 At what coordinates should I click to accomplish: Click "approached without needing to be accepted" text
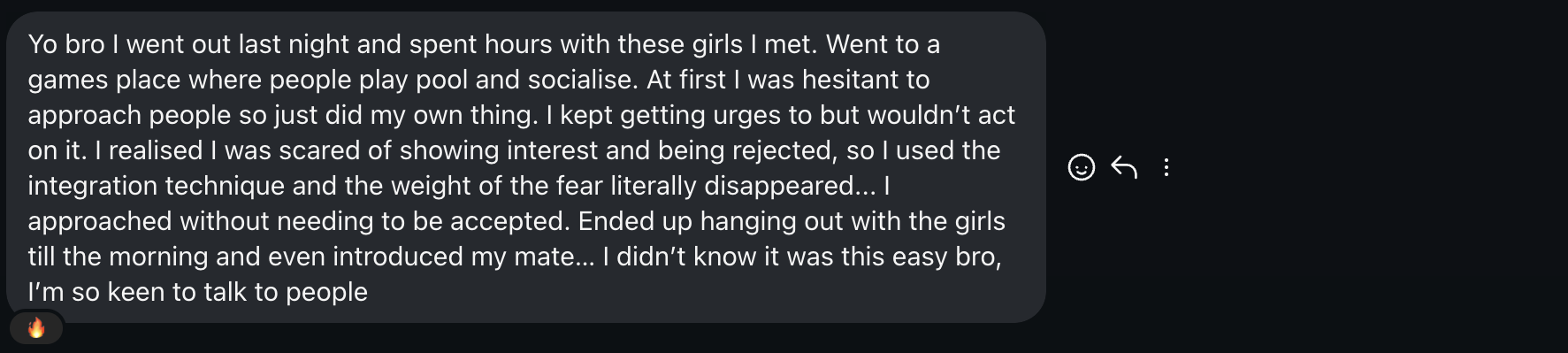click(297, 221)
